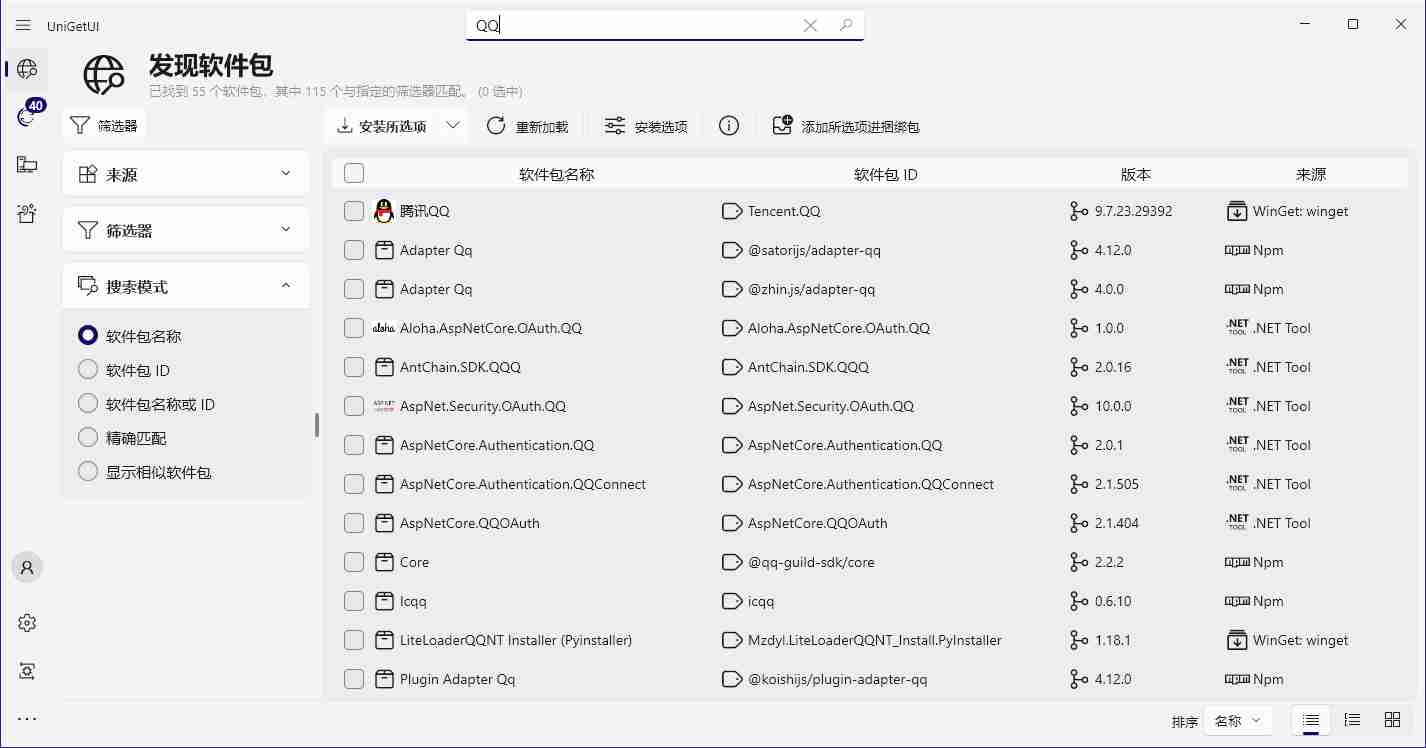
Task: Sort by 软件包 ID column header
Action: (x=885, y=174)
